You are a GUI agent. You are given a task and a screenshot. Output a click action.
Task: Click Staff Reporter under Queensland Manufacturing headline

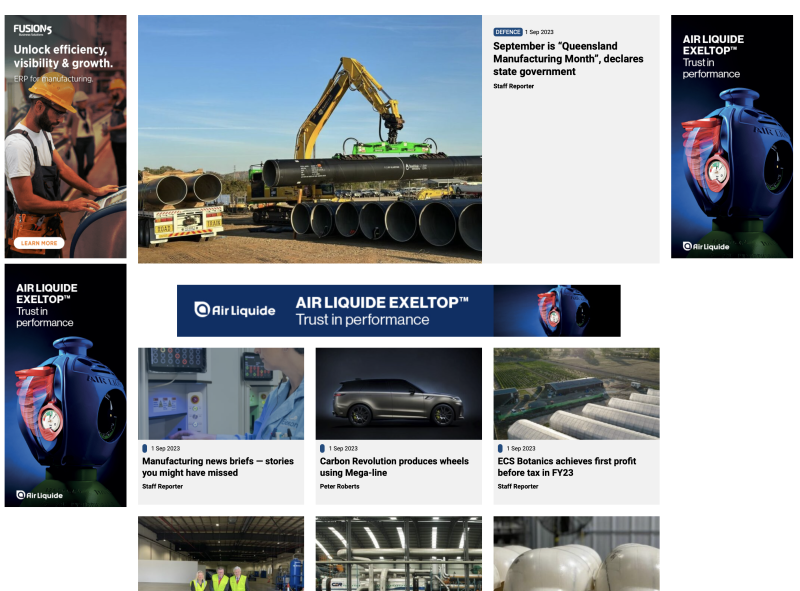[x=513, y=86]
